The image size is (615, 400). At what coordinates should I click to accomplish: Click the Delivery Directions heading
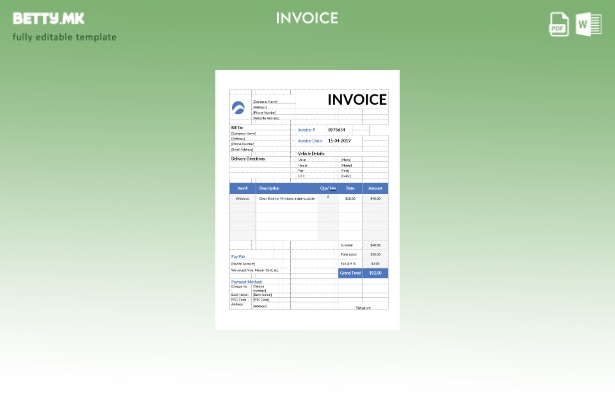(248, 158)
